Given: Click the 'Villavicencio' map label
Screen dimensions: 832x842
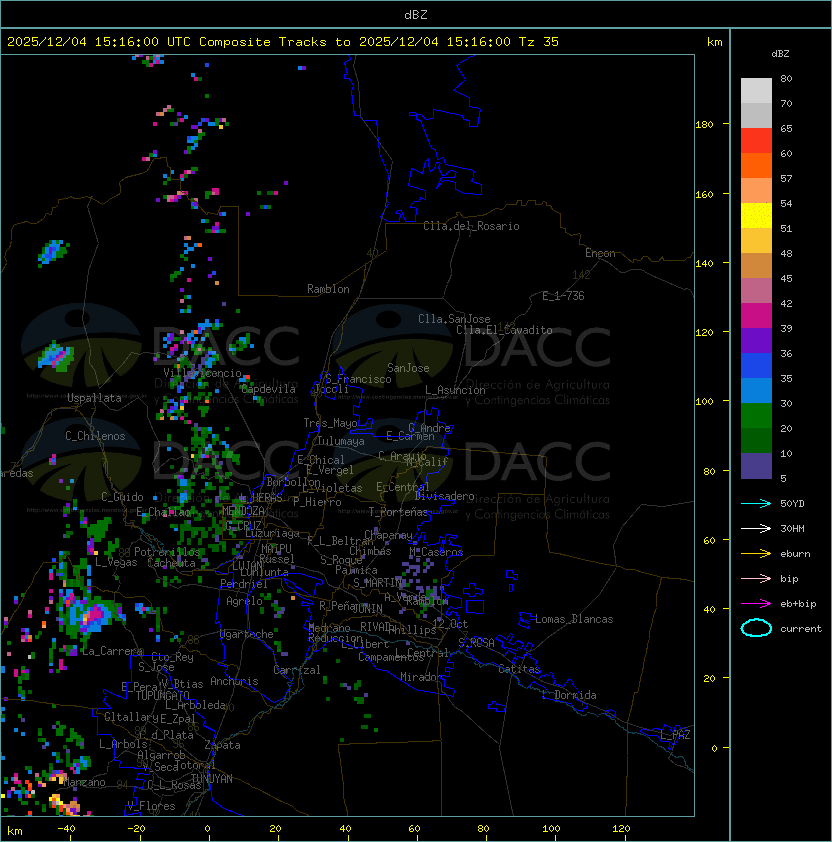Looking at the screenshot, I should point(202,373).
